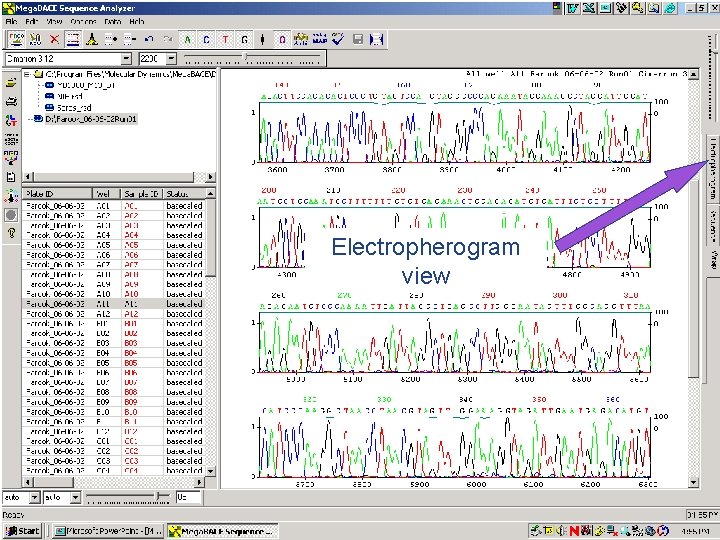The height and width of the screenshot is (540, 720).
Task: Toggle the purple Q quality score button
Action: pyautogui.click(x=282, y=39)
